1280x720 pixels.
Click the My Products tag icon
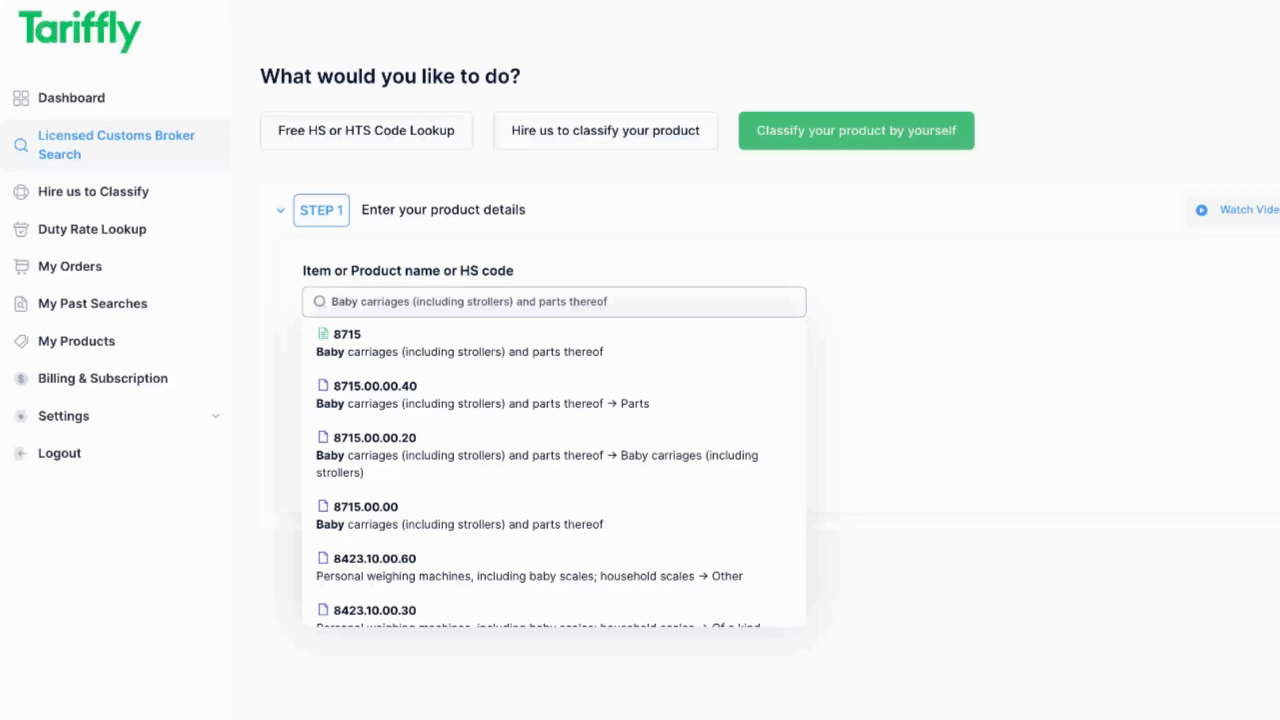tap(20, 341)
